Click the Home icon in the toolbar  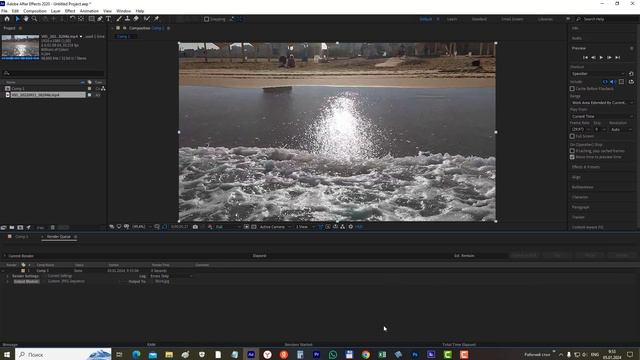(x=7, y=19)
